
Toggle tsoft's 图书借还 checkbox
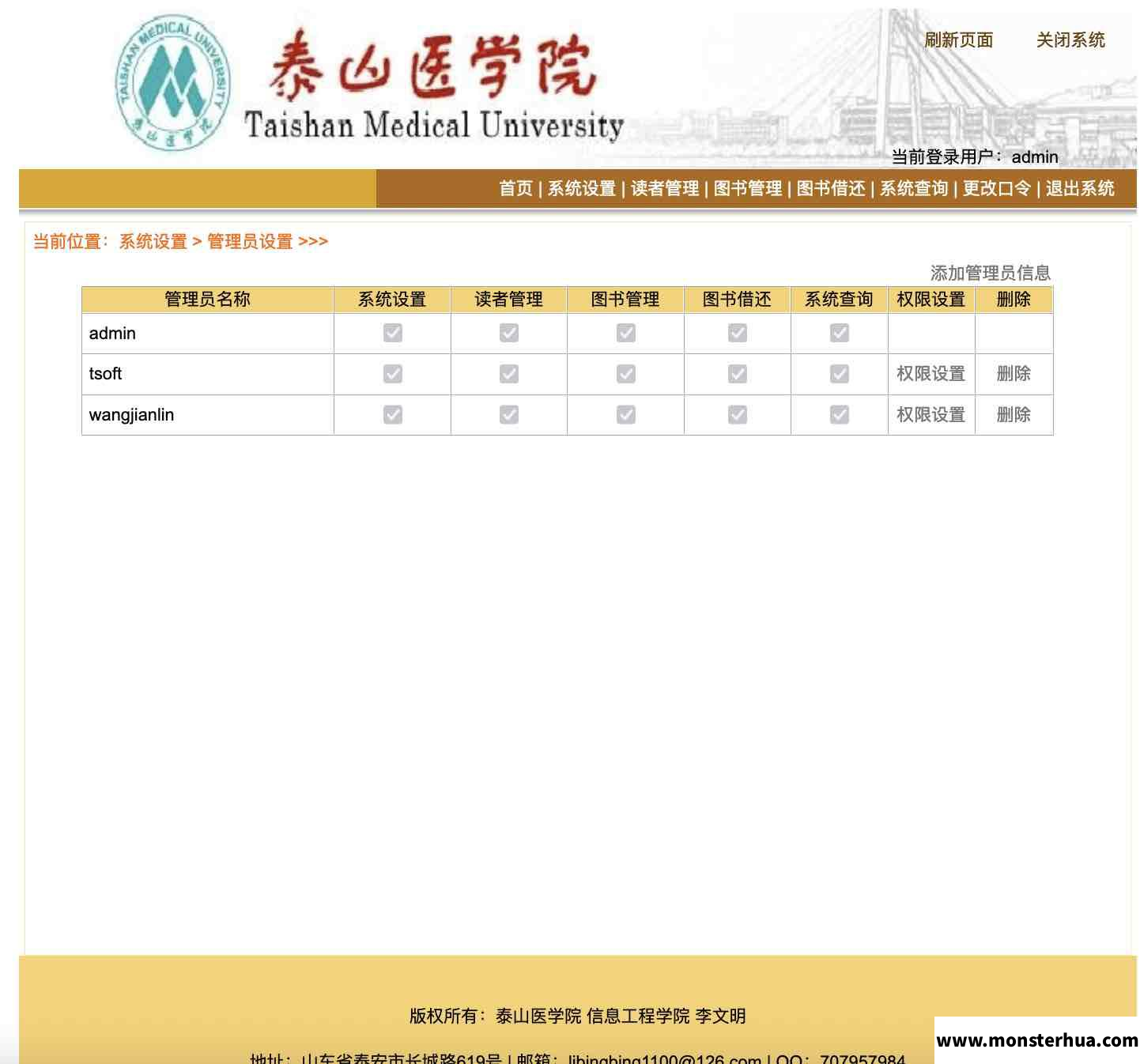click(x=738, y=373)
